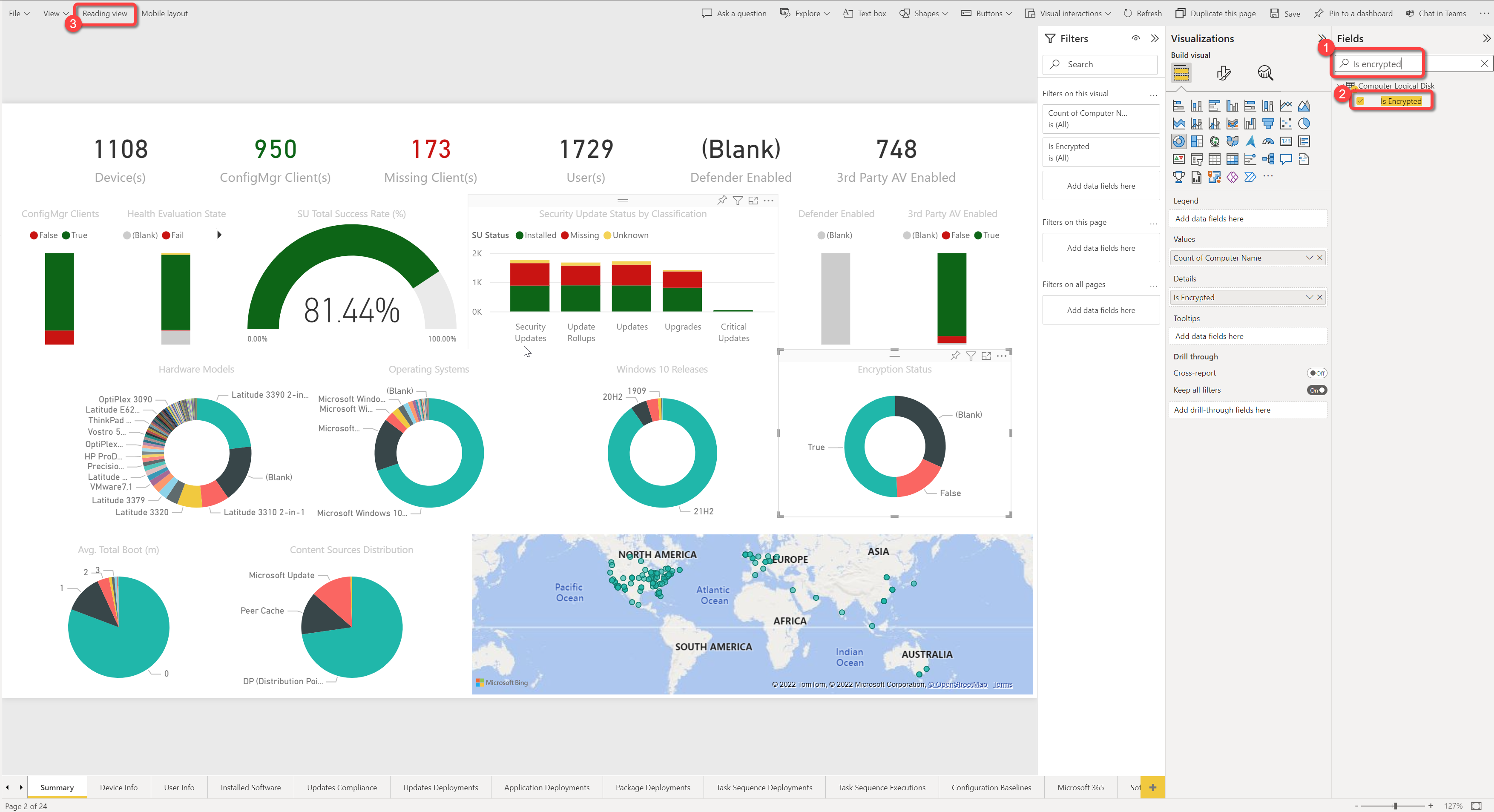Open the Application Deployments tab
This screenshot has height=812, width=1494.
coord(547,787)
